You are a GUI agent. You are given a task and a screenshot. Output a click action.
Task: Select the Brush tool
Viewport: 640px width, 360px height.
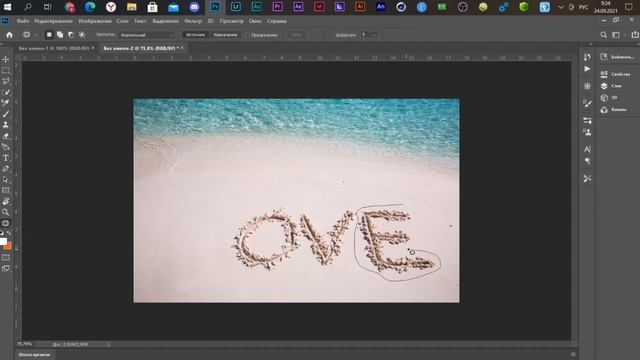click(x=6, y=114)
